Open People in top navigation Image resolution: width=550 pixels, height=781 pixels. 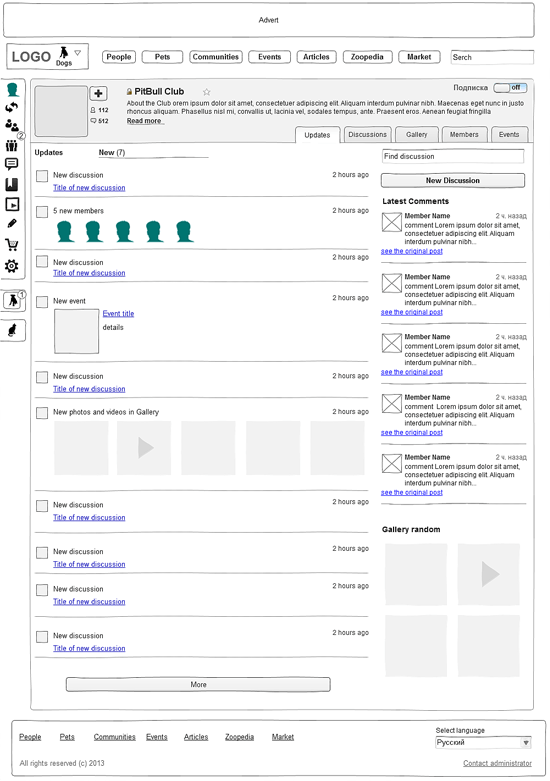[x=119, y=57]
